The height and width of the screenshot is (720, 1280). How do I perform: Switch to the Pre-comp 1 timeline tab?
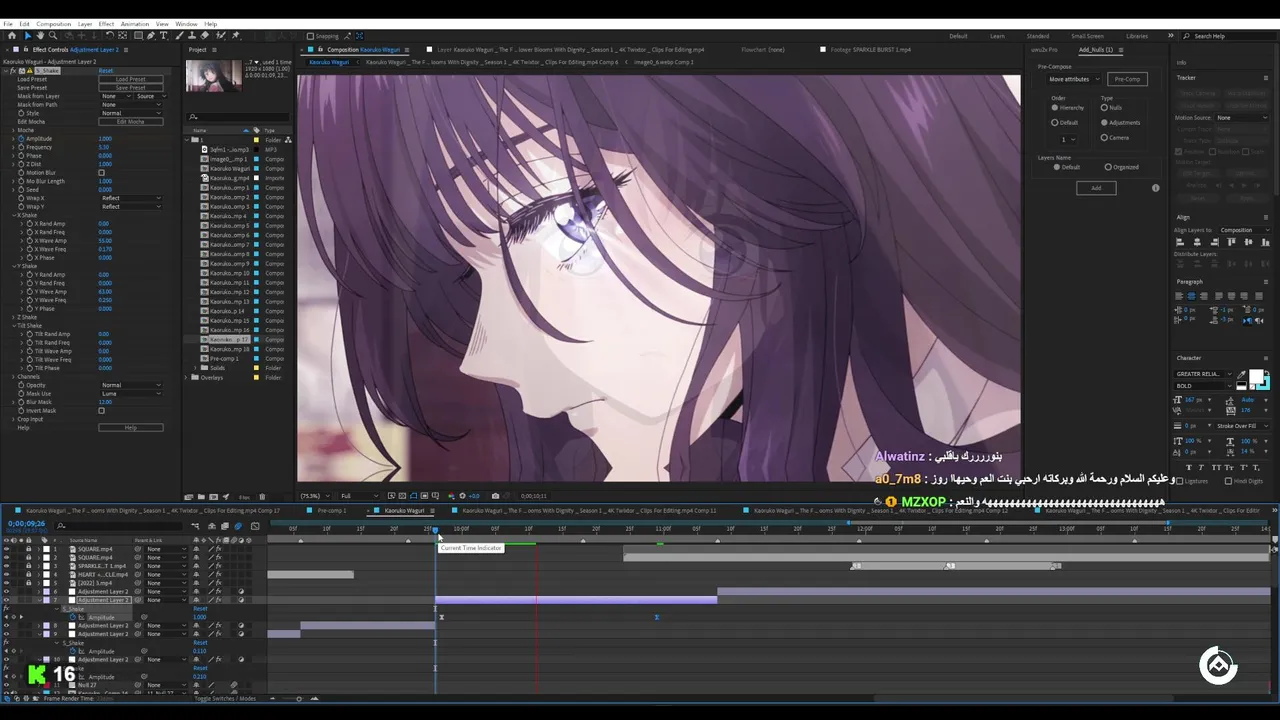tap(332, 510)
